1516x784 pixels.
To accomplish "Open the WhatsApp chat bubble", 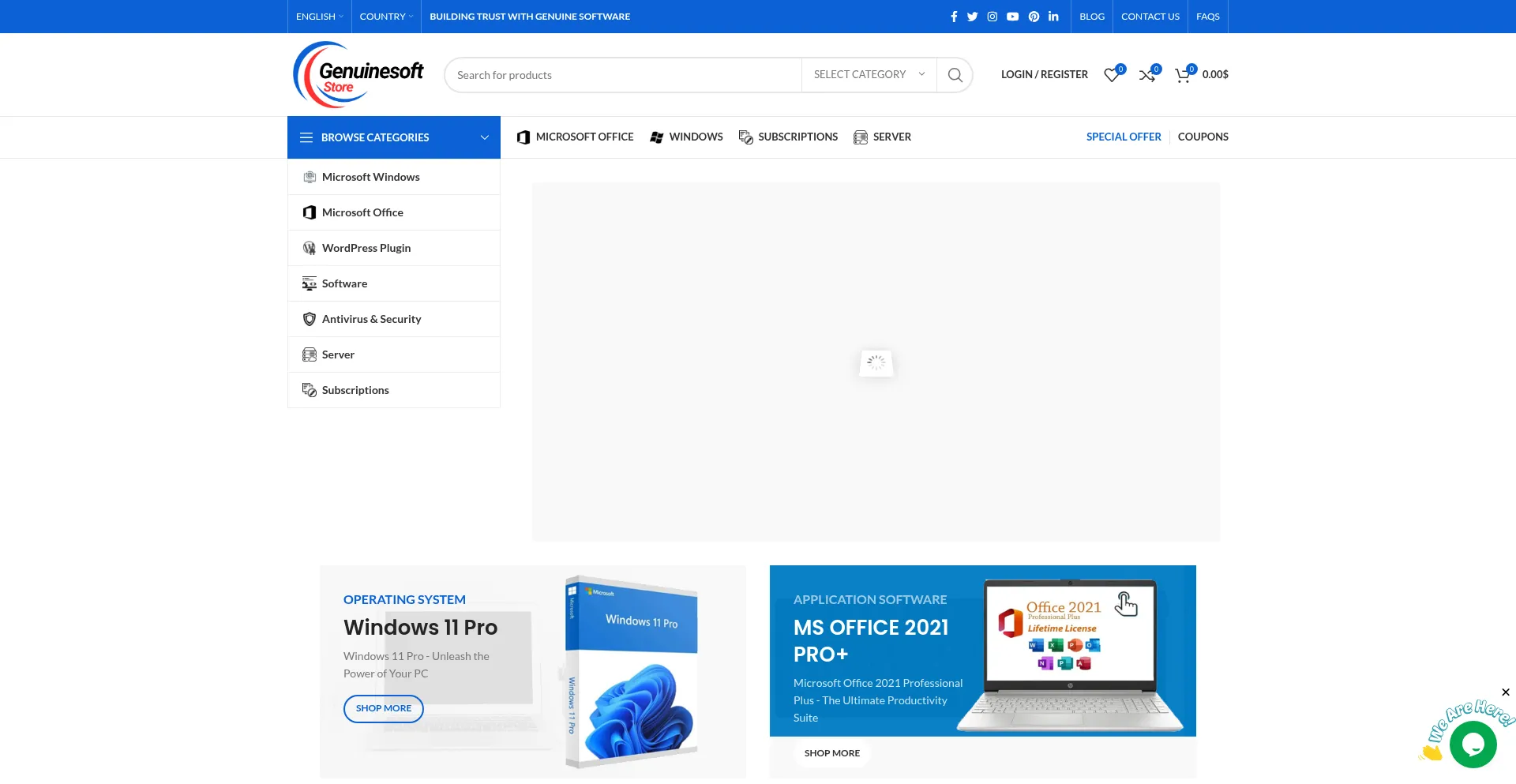I will tap(1473, 744).
